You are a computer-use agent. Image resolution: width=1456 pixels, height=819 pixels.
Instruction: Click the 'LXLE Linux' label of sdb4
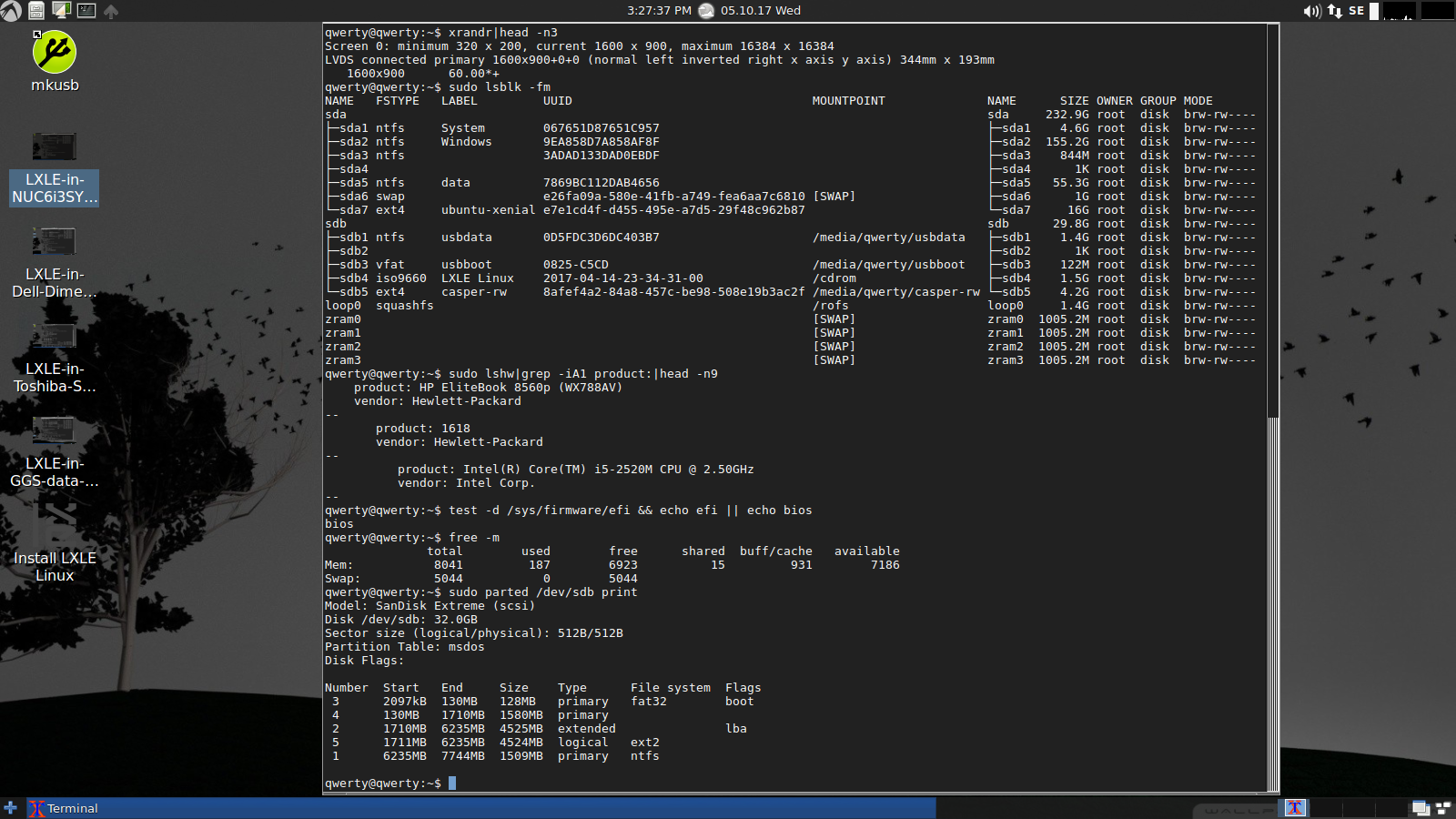click(x=478, y=278)
